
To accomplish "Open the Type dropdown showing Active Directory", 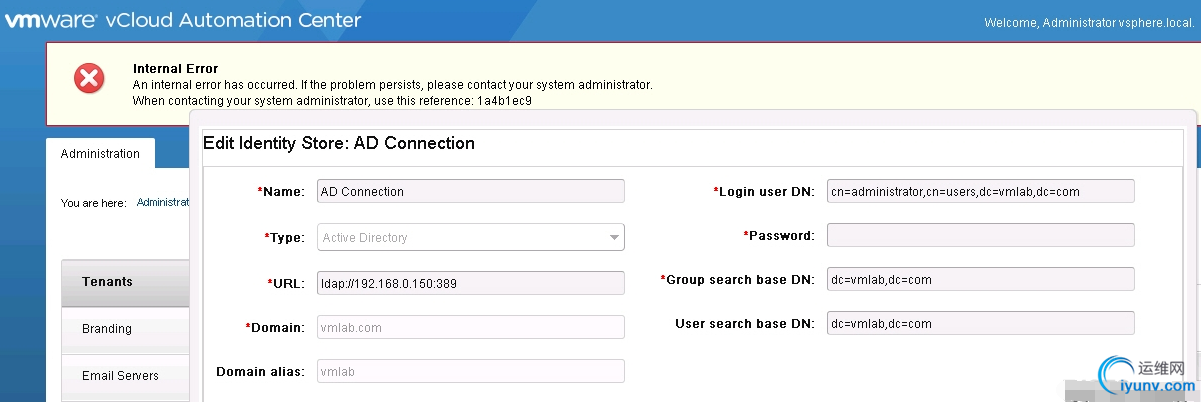I will (x=471, y=237).
